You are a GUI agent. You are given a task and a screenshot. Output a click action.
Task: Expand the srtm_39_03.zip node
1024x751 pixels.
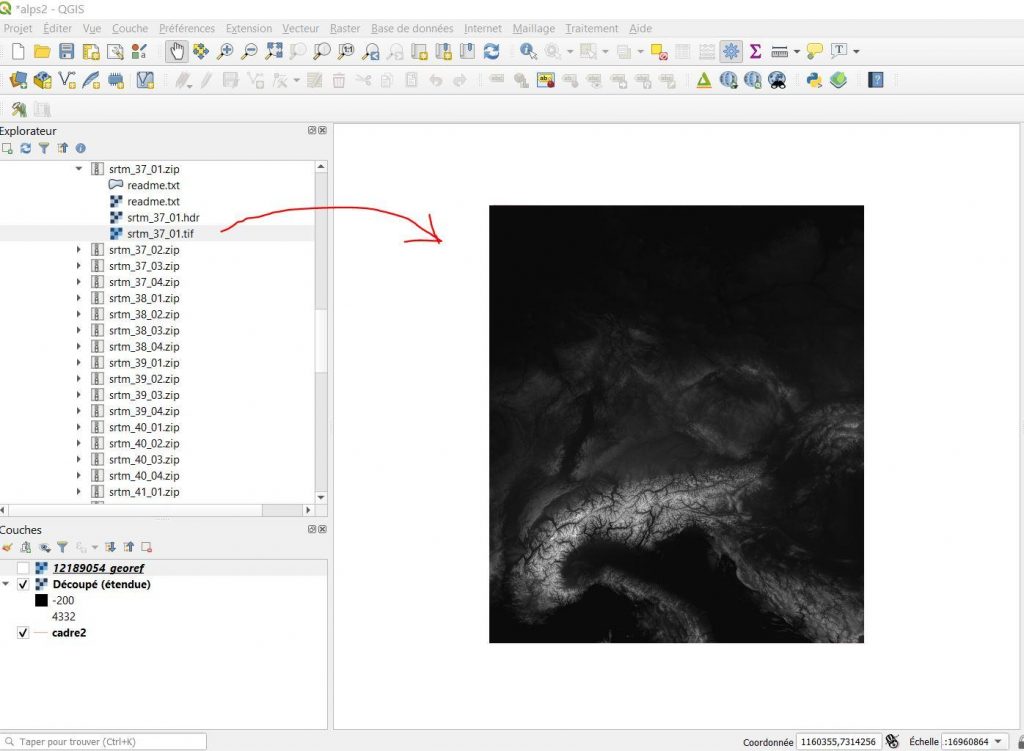tap(79, 395)
